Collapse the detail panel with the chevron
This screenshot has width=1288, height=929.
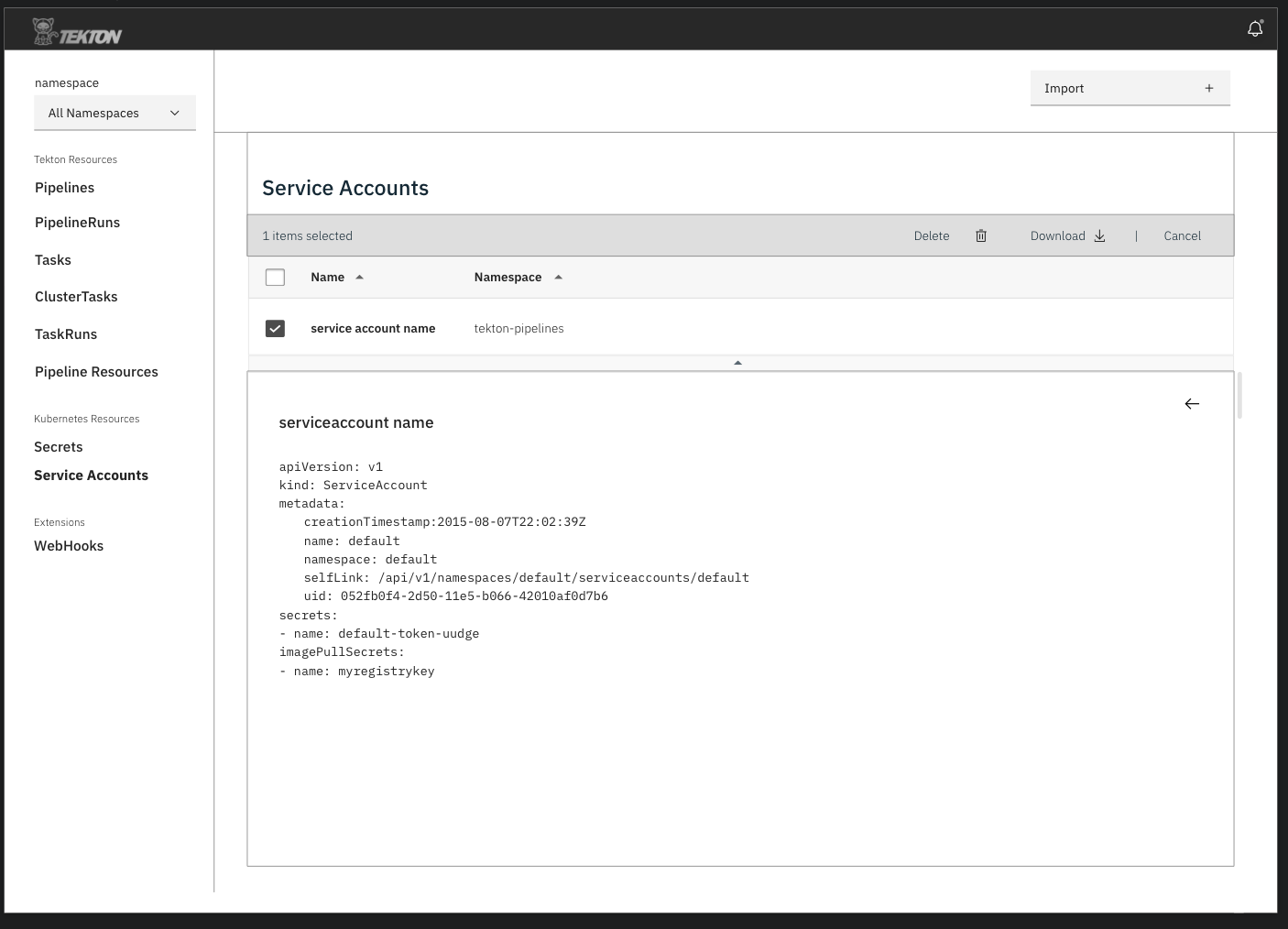[x=737, y=362]
